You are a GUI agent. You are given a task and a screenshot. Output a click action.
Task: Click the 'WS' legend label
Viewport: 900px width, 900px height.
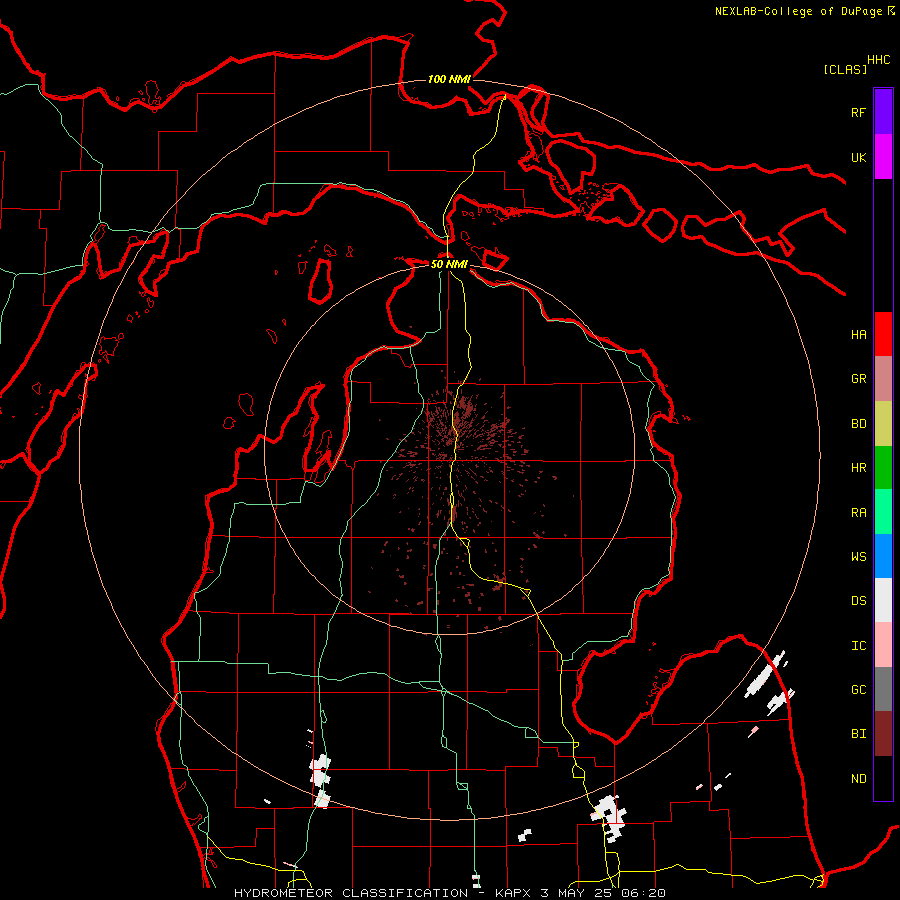[858, 557]
